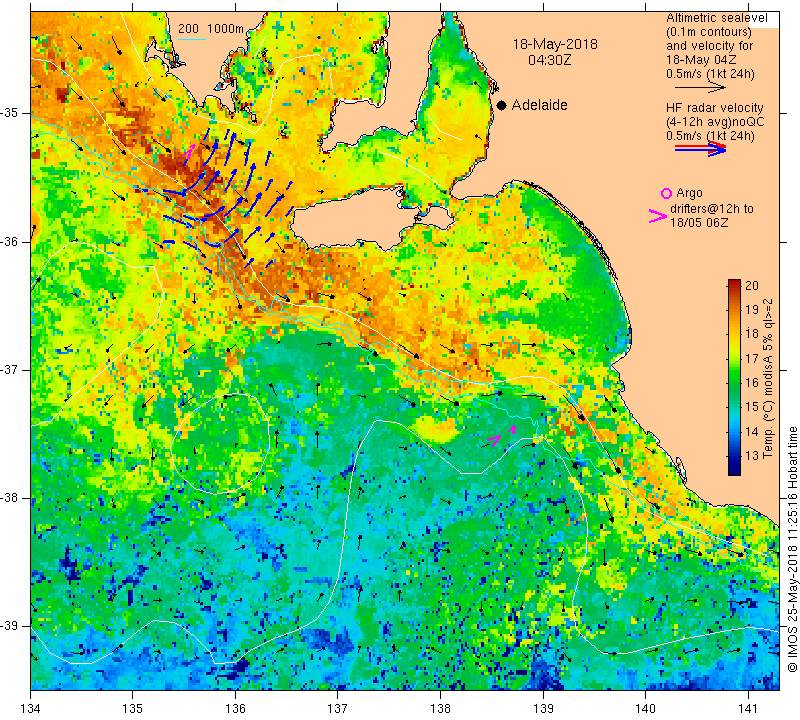
Task: Click the 'drifters@12h to' legend text
Action: (x=711, y=209)
